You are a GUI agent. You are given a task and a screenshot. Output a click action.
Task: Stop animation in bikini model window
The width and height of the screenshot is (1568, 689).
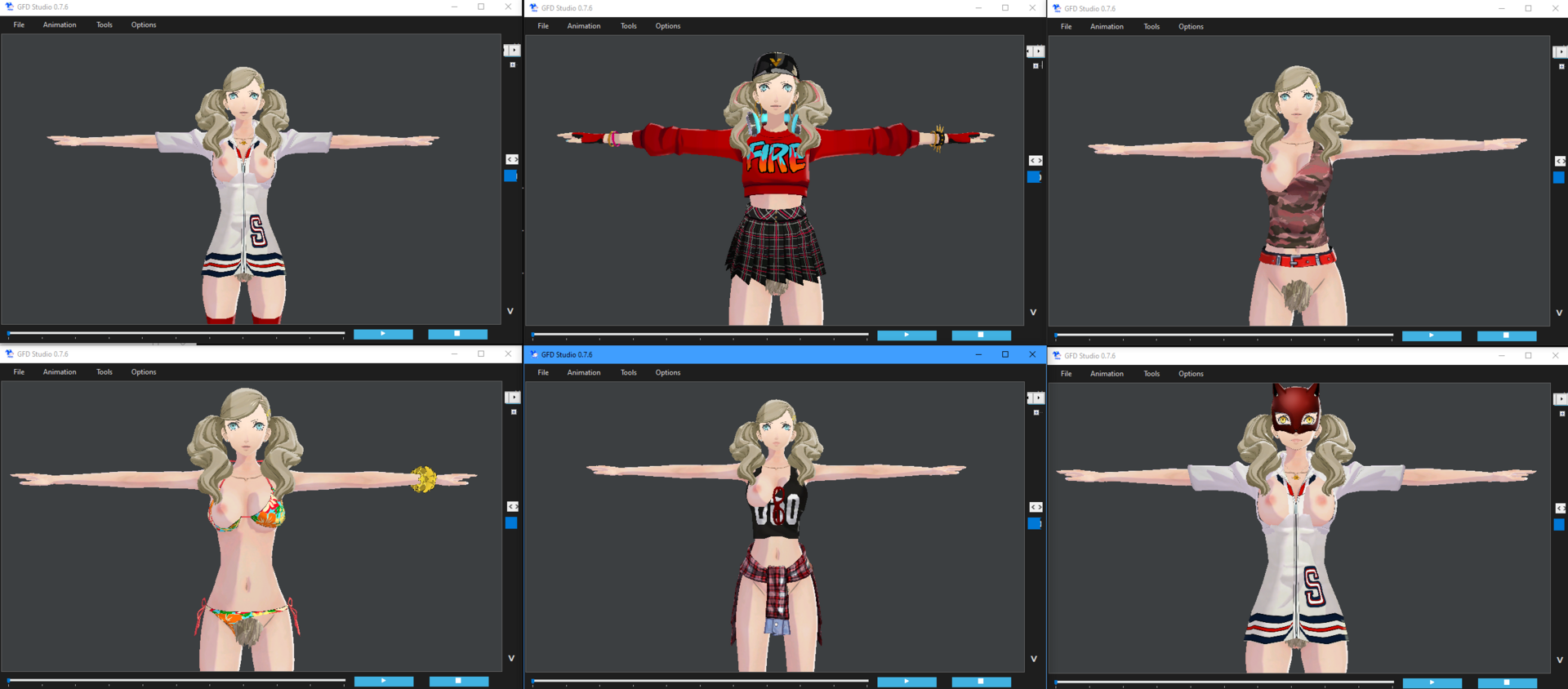coord(459,681)
